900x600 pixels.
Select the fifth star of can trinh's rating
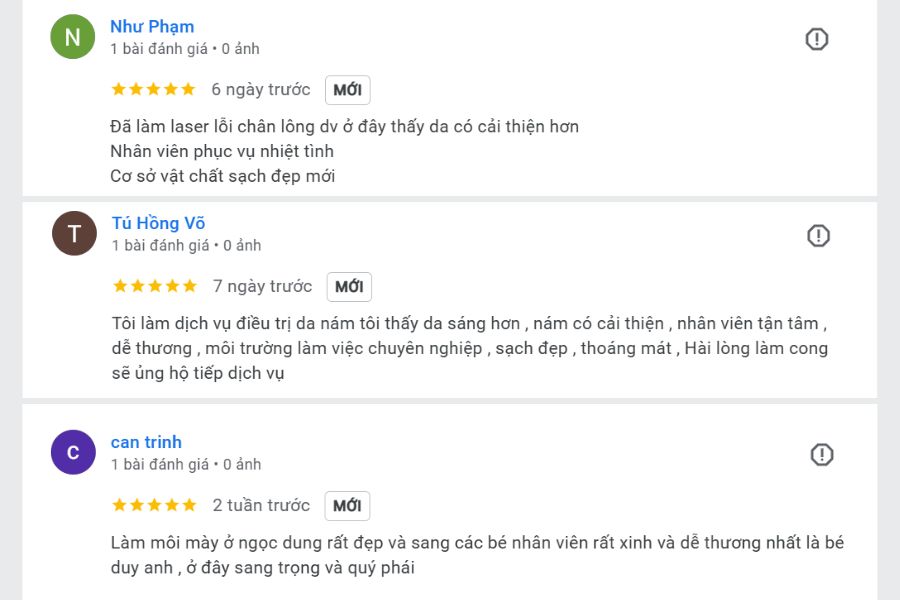[x=188, y=505]
